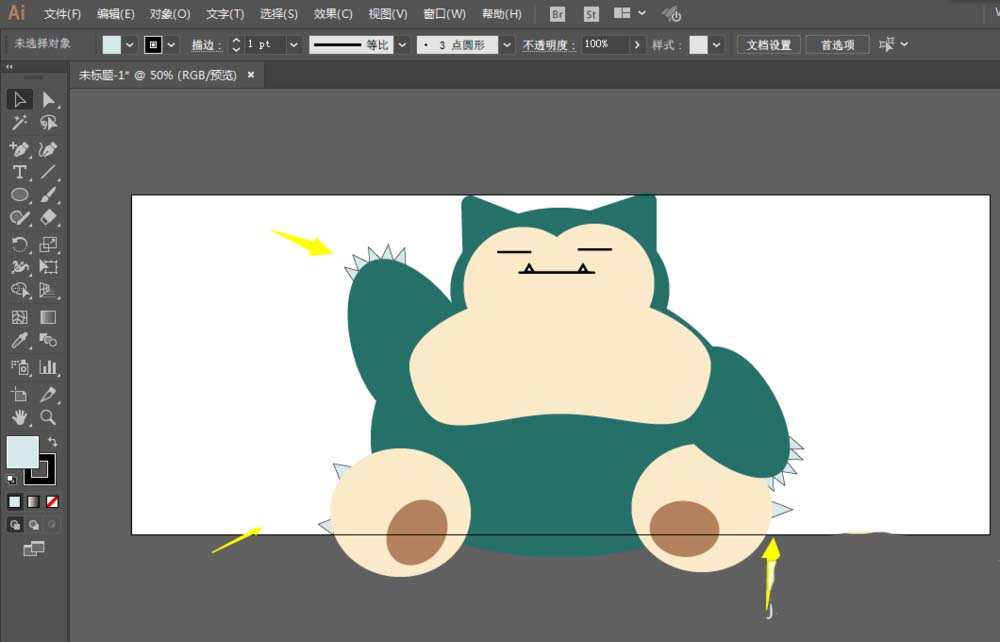This screenshot has height=642, width=1000.
Task: Open stroke weight dropdown
Action: [x=293, y=45]
